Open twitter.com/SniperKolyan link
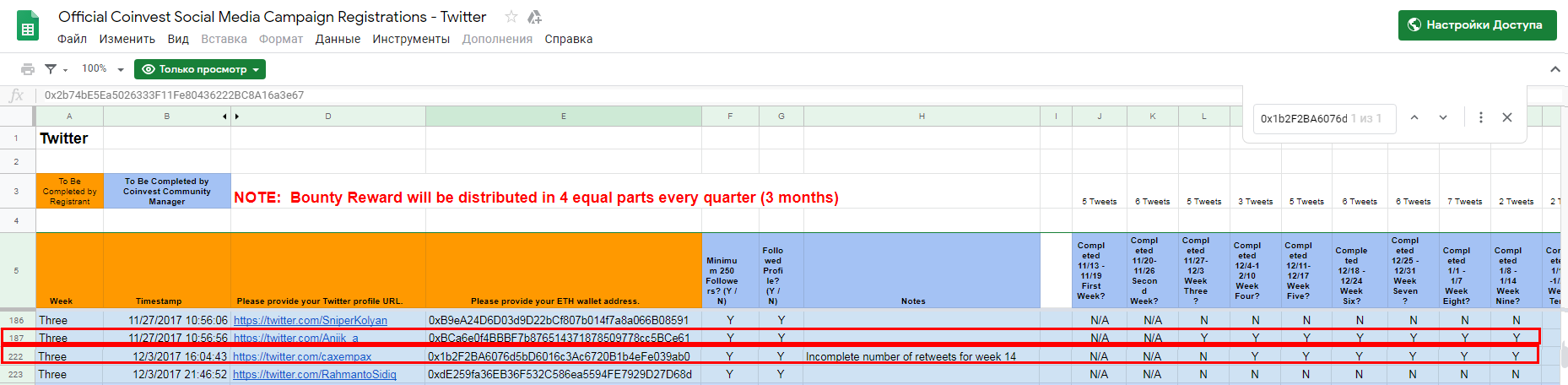 (311, 320)
